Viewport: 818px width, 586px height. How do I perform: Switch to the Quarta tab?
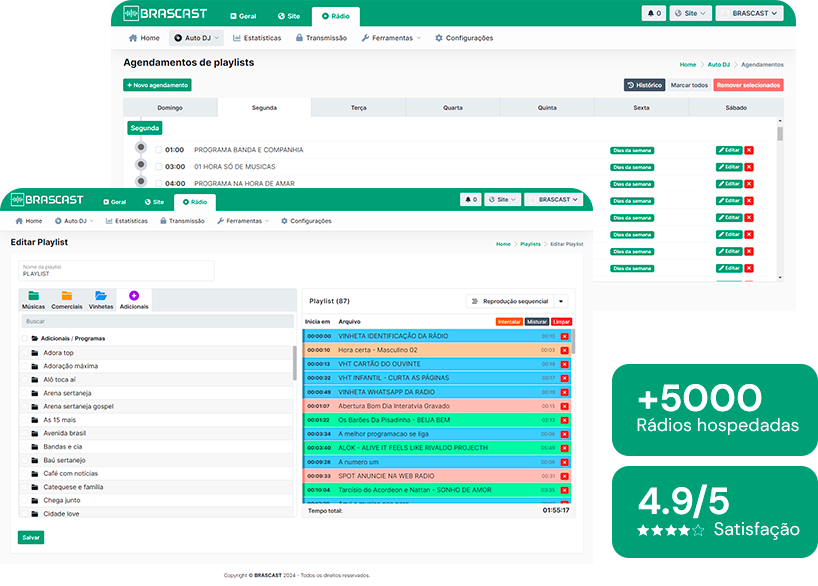pos(453,107)
